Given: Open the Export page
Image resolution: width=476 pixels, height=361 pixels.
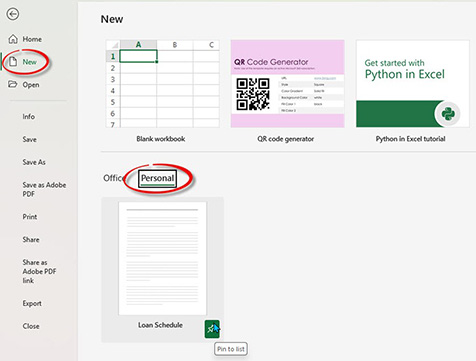Looking at the screenshot, I should coord(32,304).
